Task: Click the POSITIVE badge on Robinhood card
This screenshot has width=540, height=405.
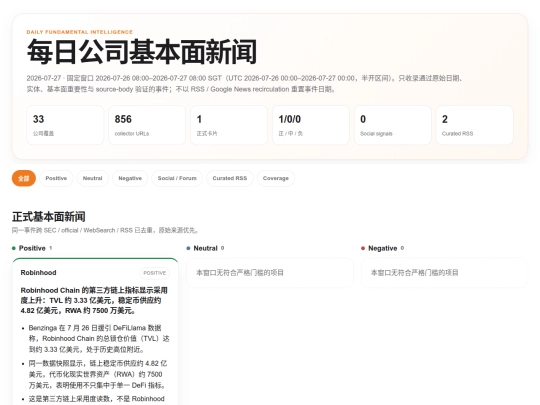Action: 155,273
